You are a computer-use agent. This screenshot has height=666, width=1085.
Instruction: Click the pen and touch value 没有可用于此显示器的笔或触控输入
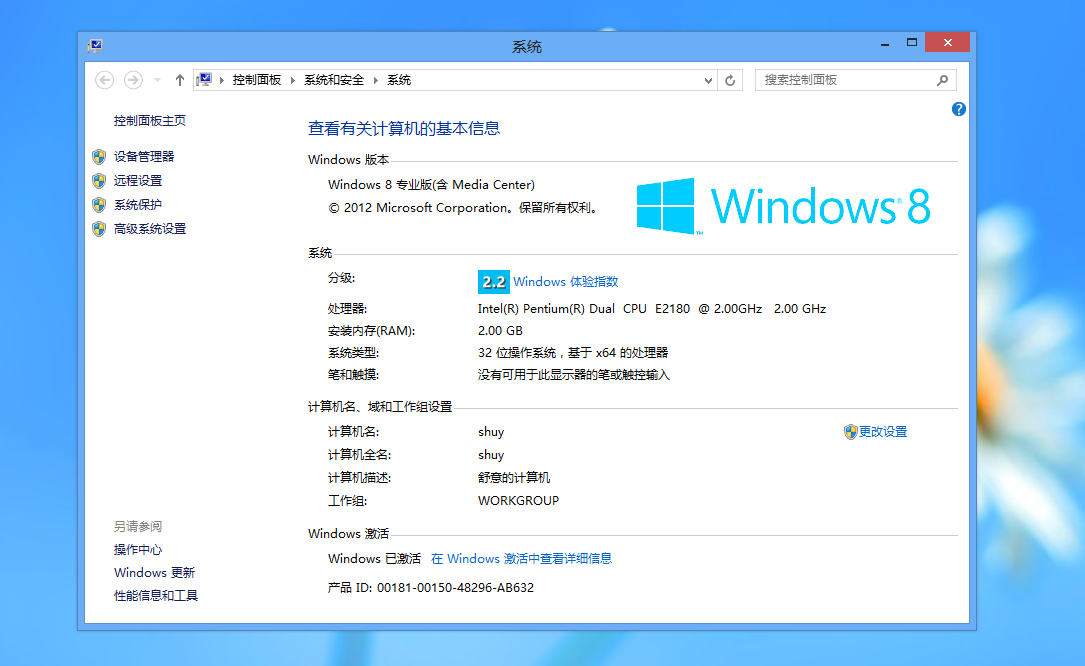(574, 375)
